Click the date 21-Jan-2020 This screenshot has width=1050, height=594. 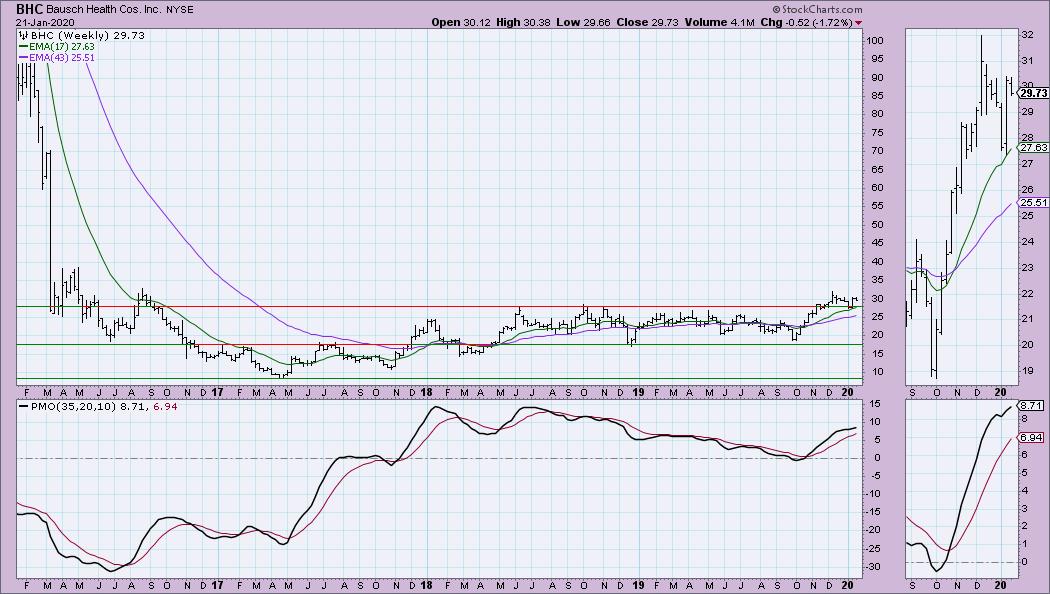45,22
